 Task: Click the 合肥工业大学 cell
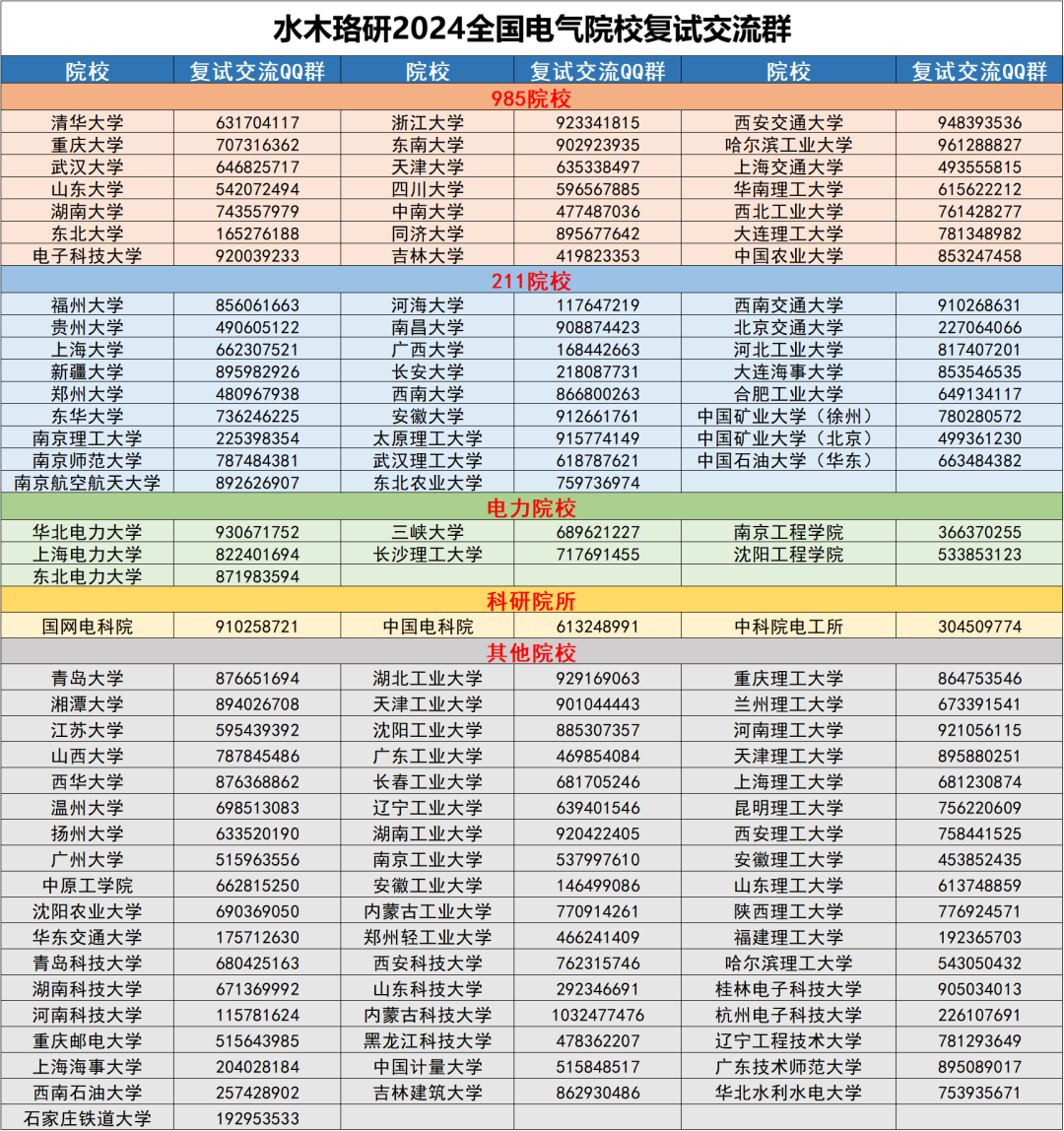(788, 394)
